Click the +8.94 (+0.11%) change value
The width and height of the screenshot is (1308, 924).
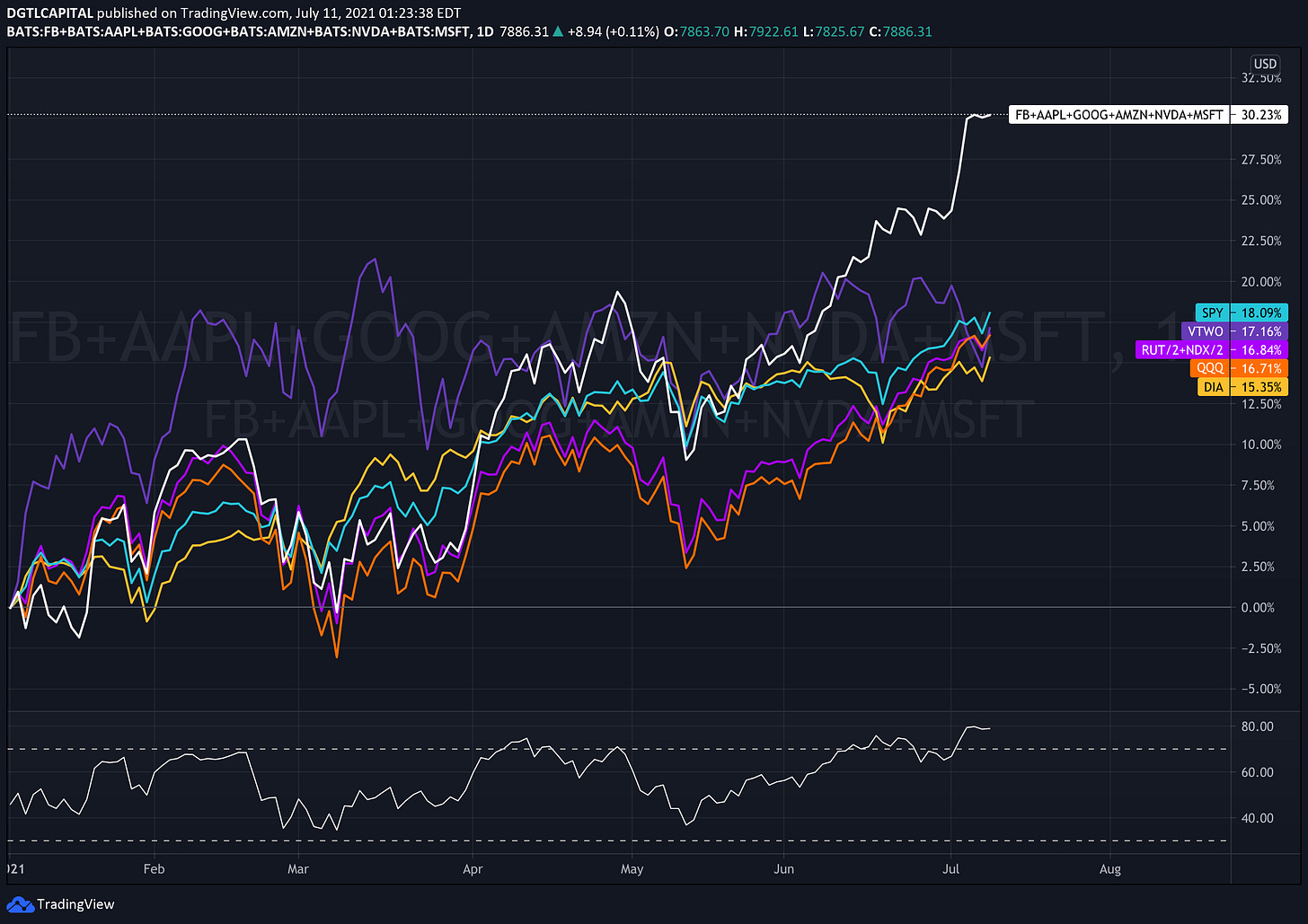coord(615,31)
